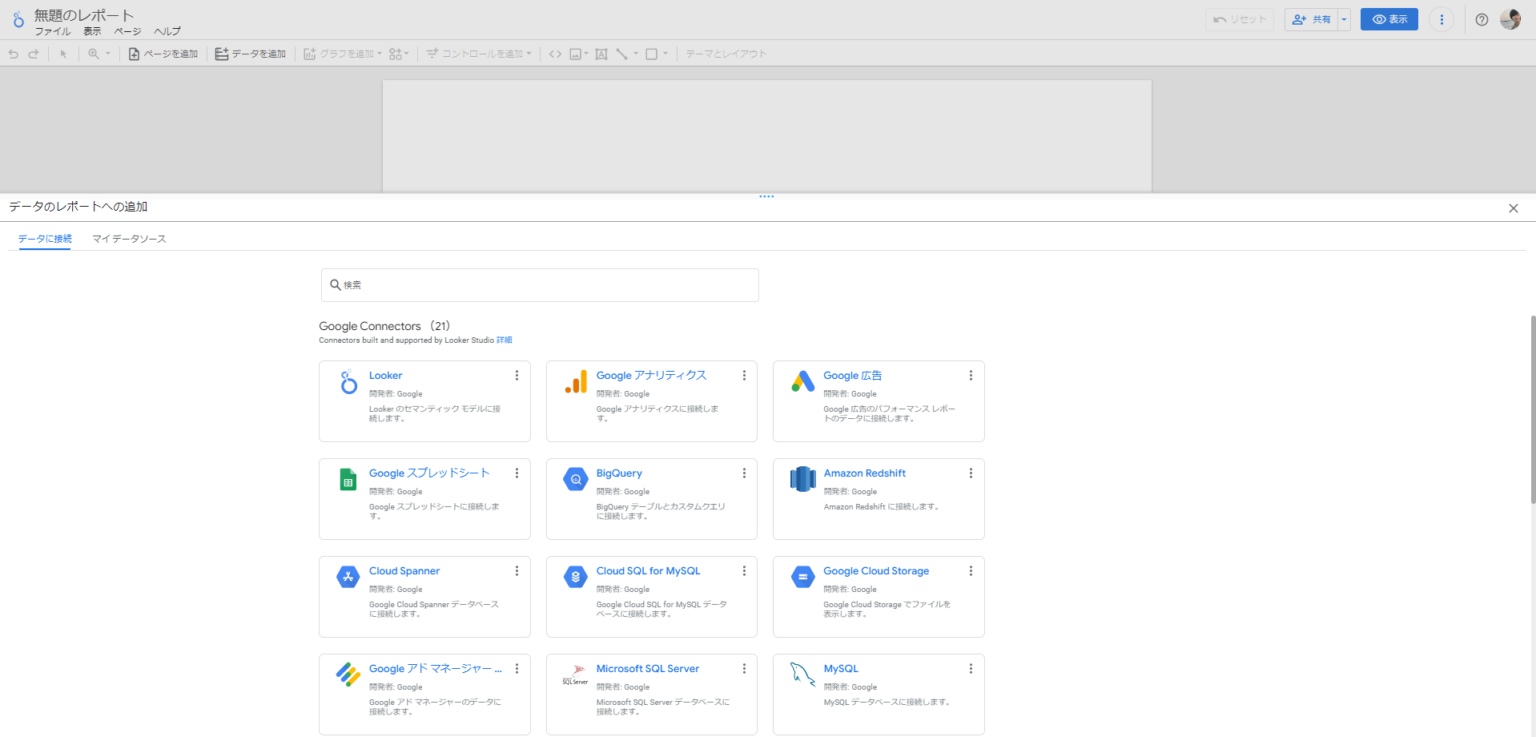Pick the MySQL dolphin icon
Viewport: 1536px width, 737px height.
pos(803,675)
